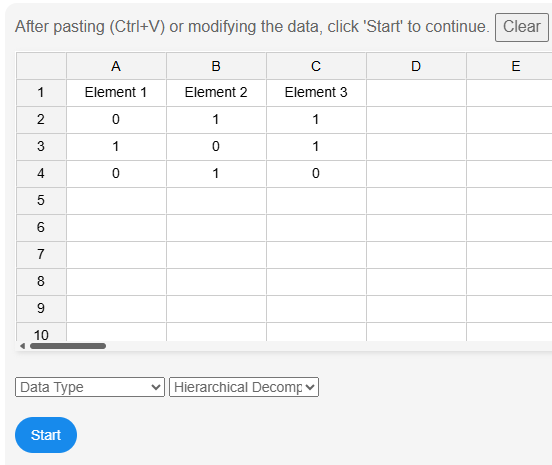Click cell A3 containing 1
Image resolution: width=552 pixels, height=465 pixels.
tap(116, 146)
